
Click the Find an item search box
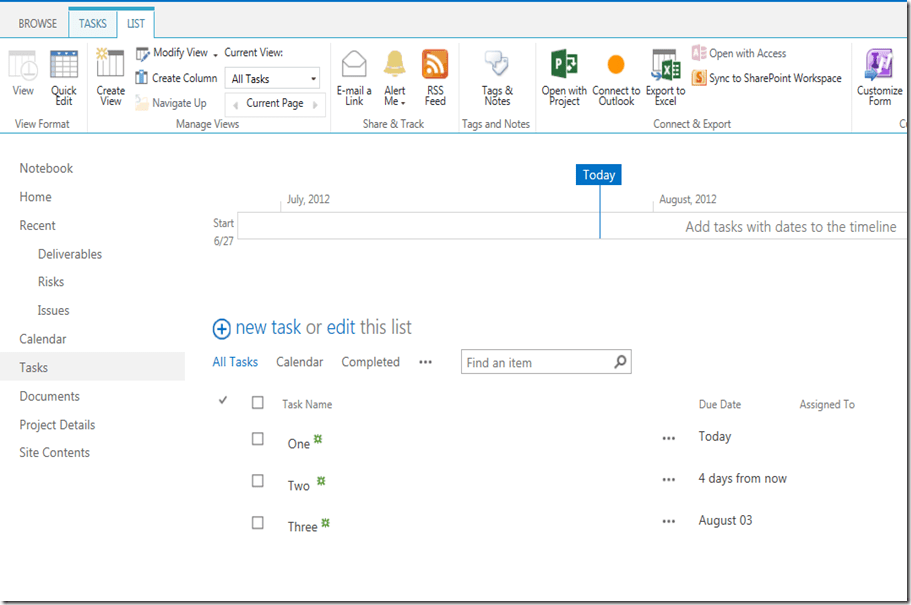[x=536, y=362]
